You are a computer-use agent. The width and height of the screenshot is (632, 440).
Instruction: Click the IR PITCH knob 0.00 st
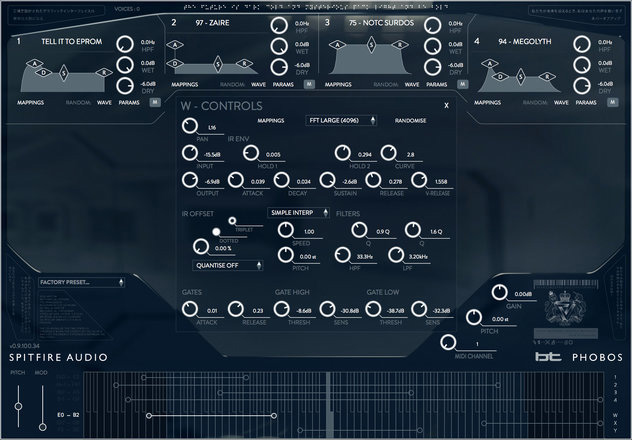[x=285, y=255]
